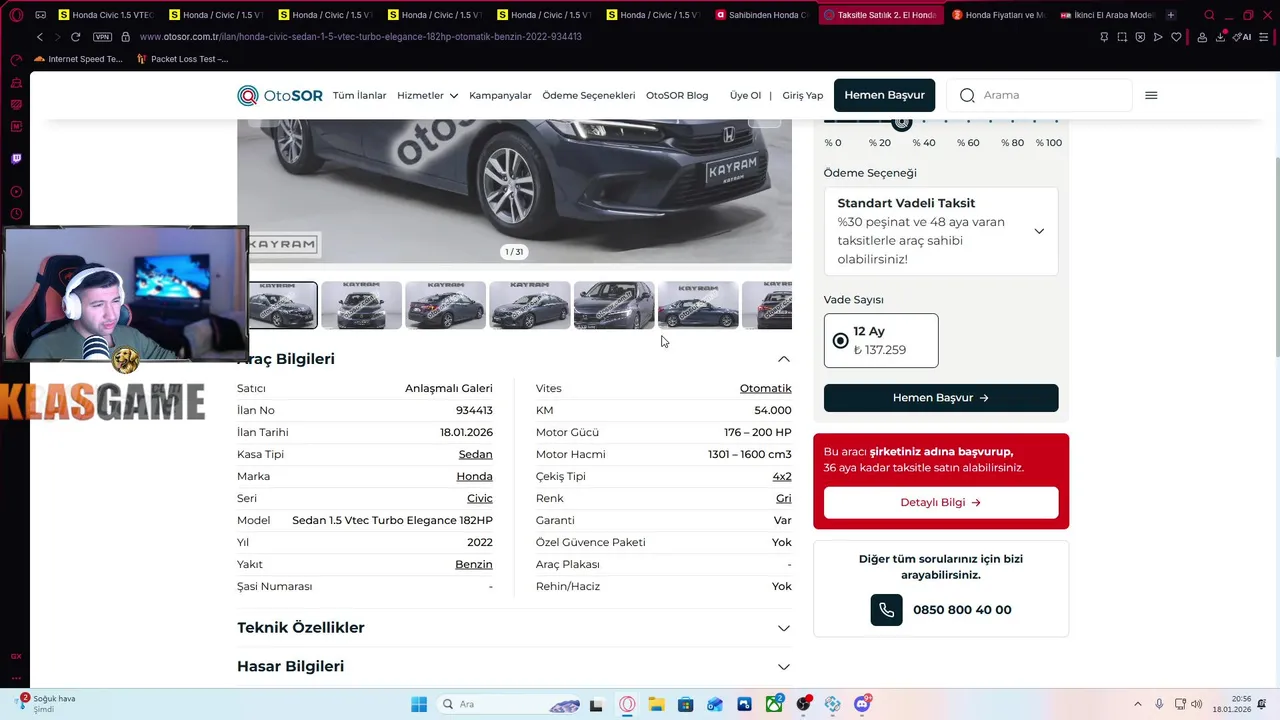
Task: Open Packet Loss Test bookmark
Action: (x=182, y=59)
